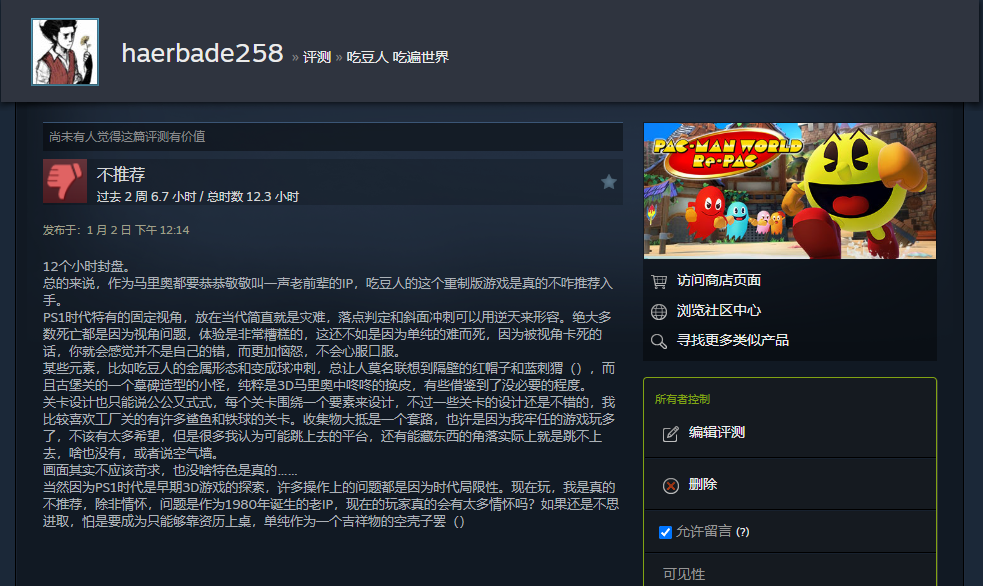Click the star icon beside the review rating
Image resolution: width=983 pixels, height=586 pixels.
click(608, 181)
